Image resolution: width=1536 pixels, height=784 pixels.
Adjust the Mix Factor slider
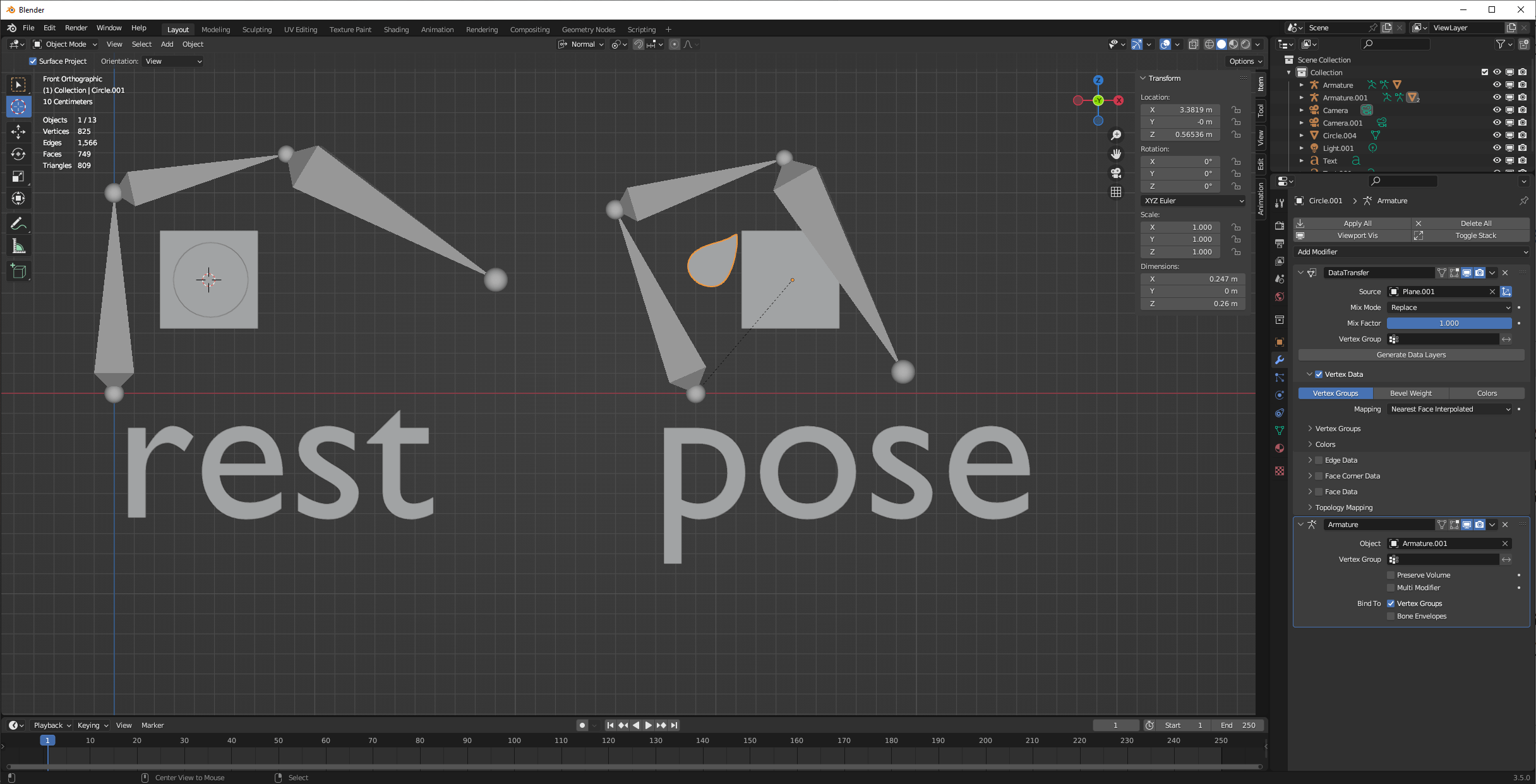[1449, 323]
